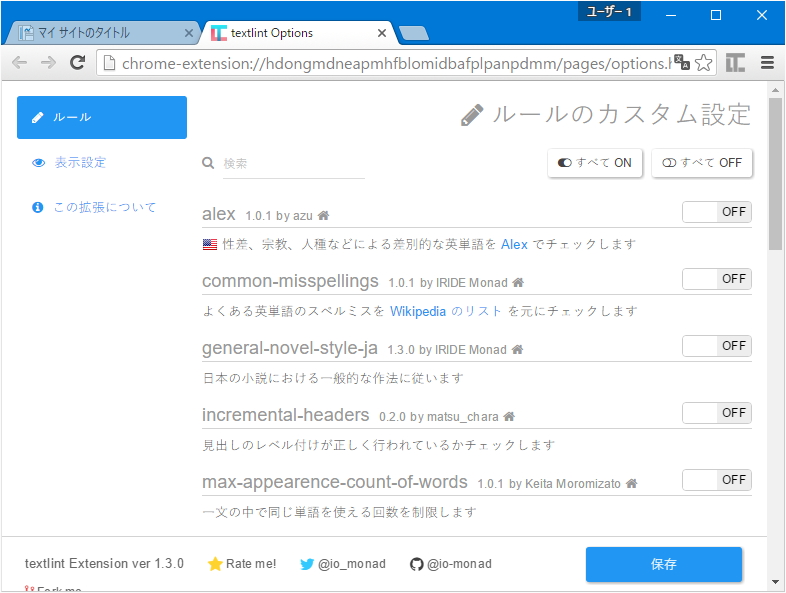
Task: Toggle the incremental-headers rule switch
Action: pos(716,413)
